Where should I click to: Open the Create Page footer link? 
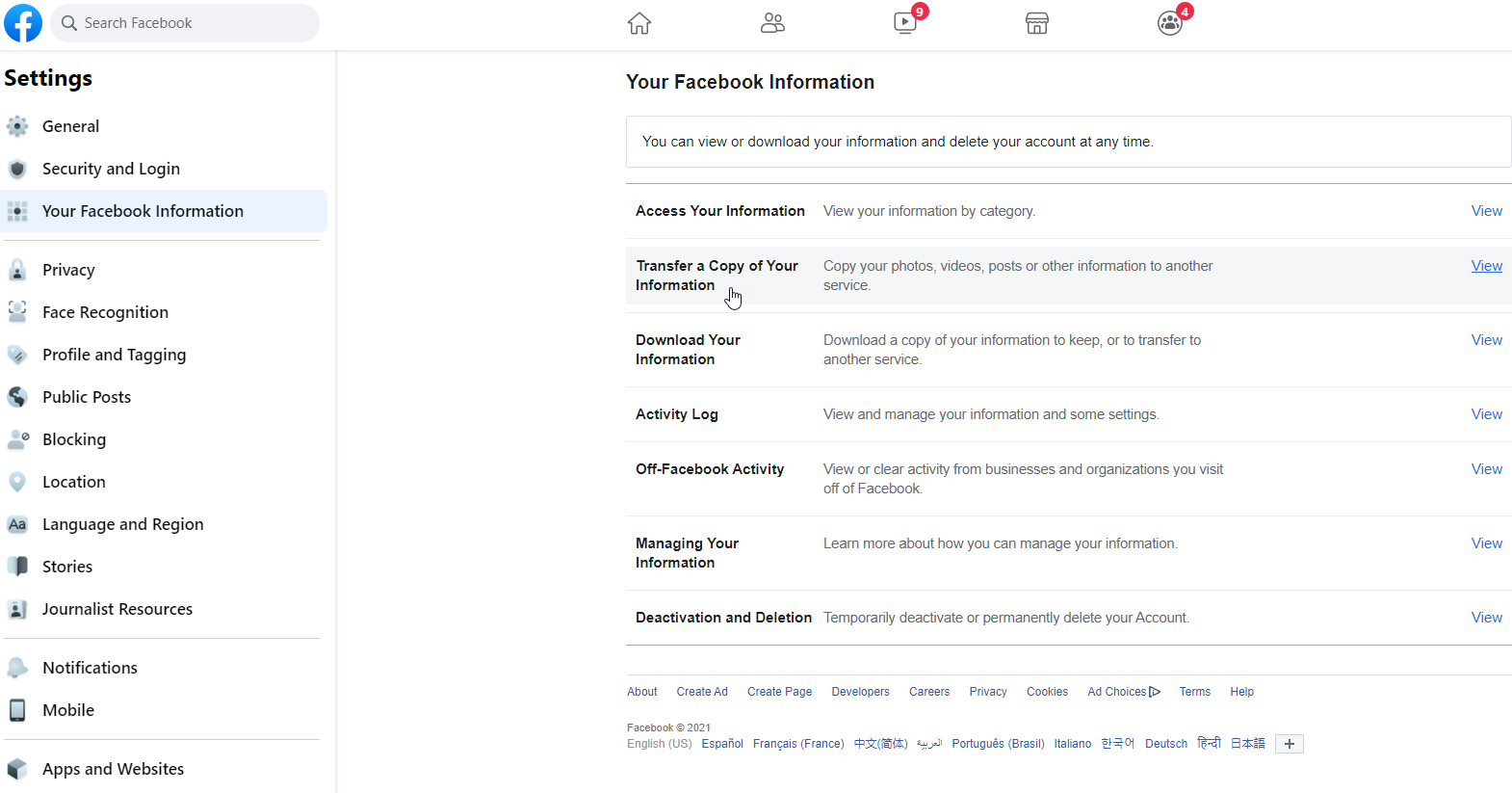pos(779,692)
